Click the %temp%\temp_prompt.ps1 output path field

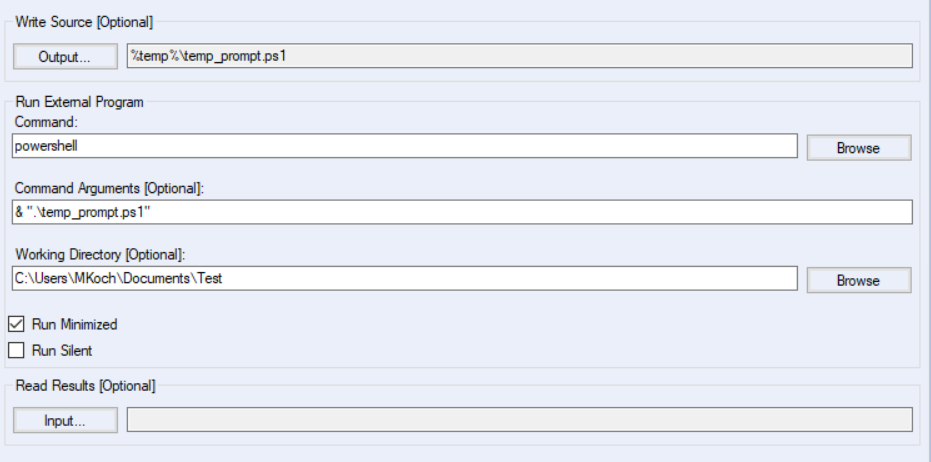[x=520, y=56]
